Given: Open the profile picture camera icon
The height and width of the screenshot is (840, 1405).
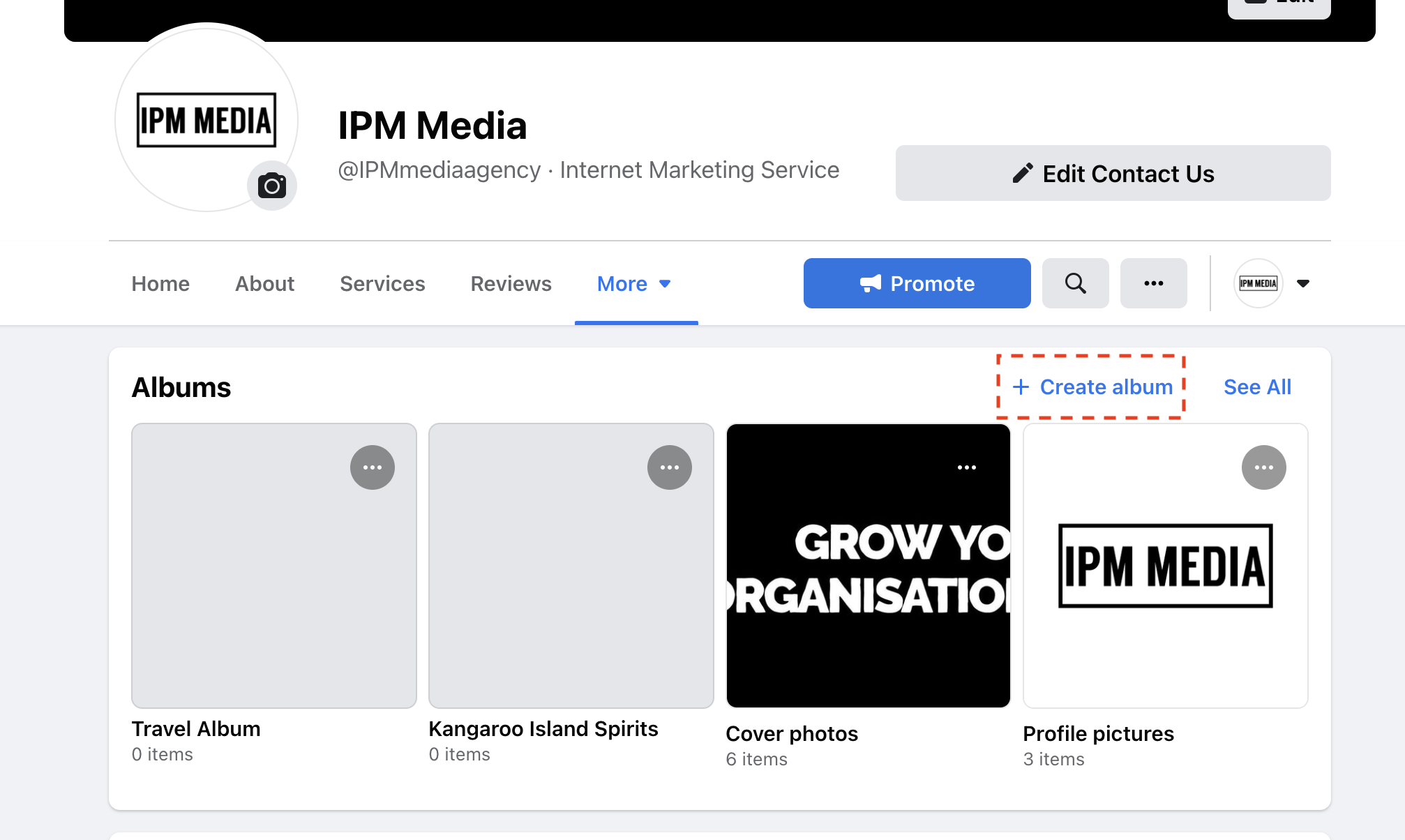Looking at the screenshot, I should pyautogui.click(x=272, y=185).
